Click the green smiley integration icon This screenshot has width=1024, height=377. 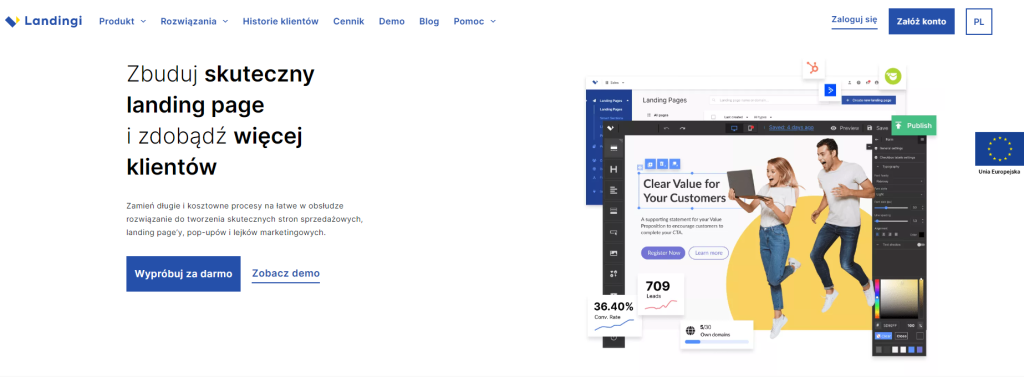tap(893, 76)
